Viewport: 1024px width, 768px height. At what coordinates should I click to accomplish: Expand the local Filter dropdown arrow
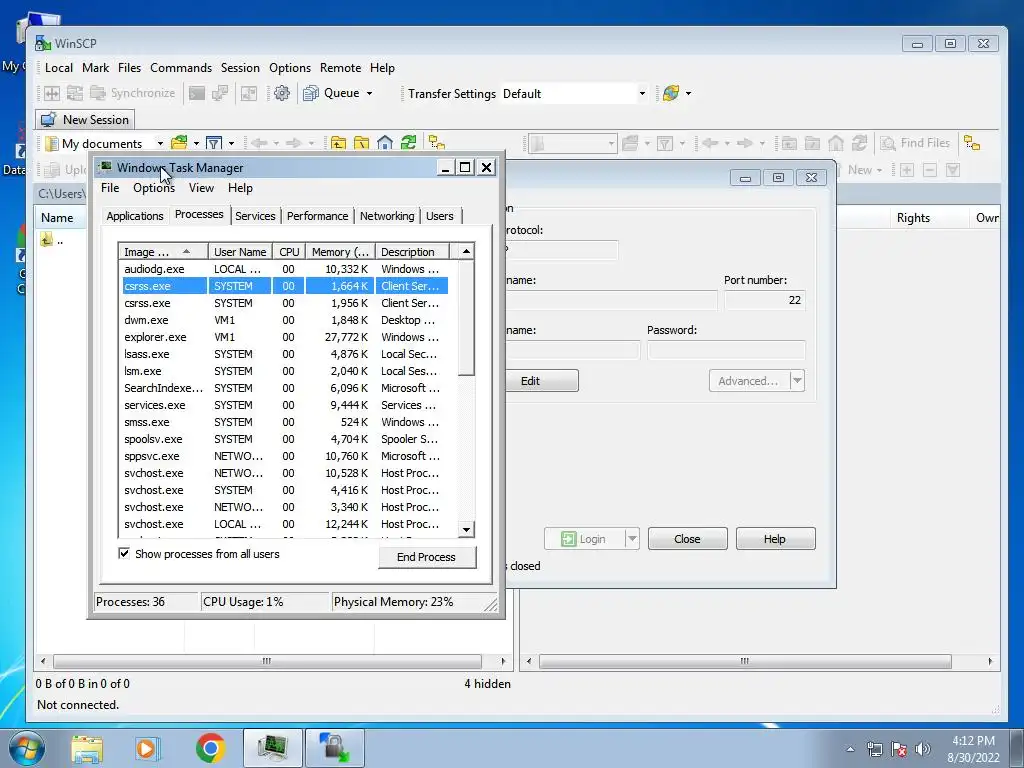231,143
